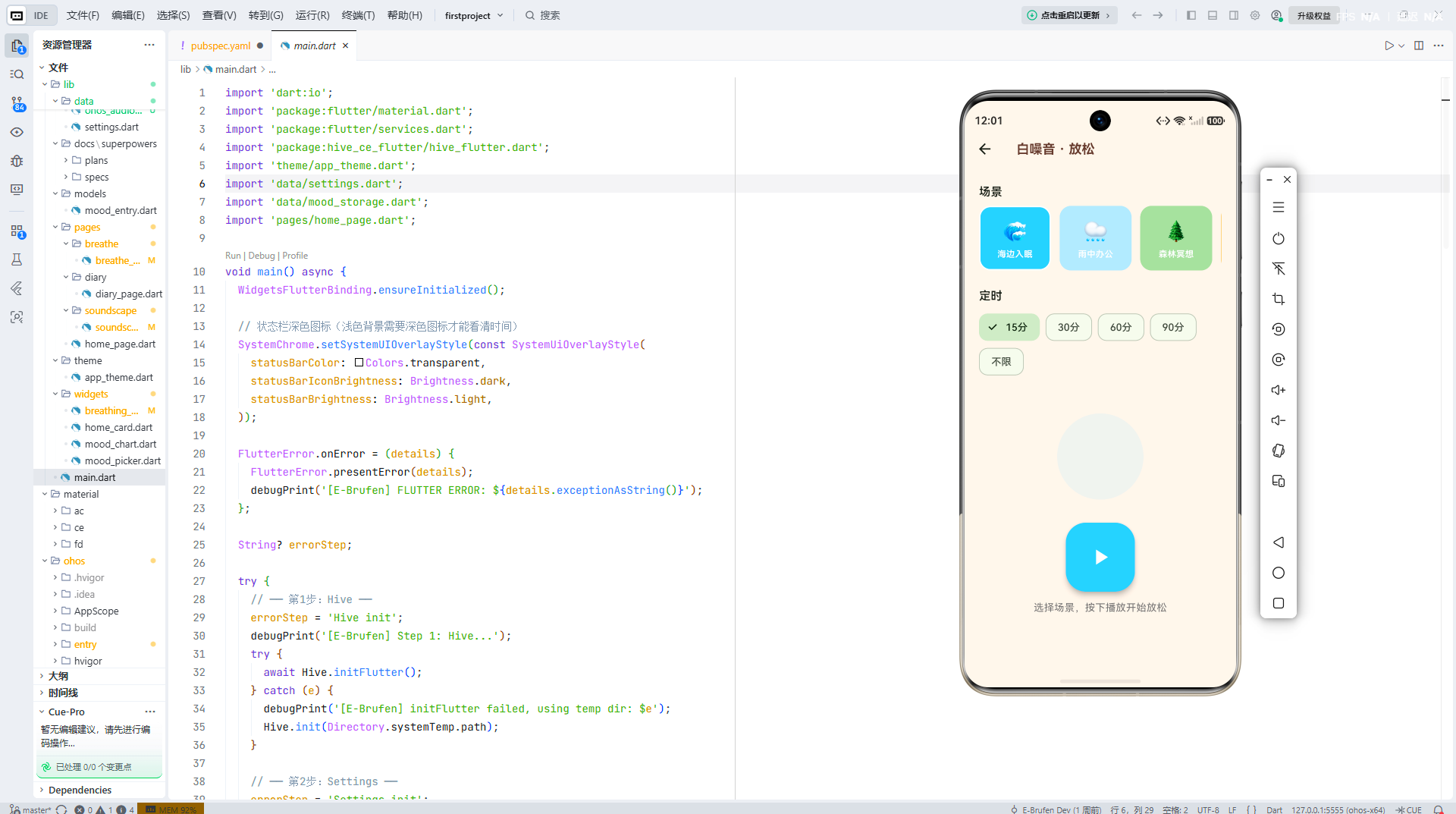The image size is (1456, 814).
Task: Click the emulator back triangle button
Action: coord(1279,542)
